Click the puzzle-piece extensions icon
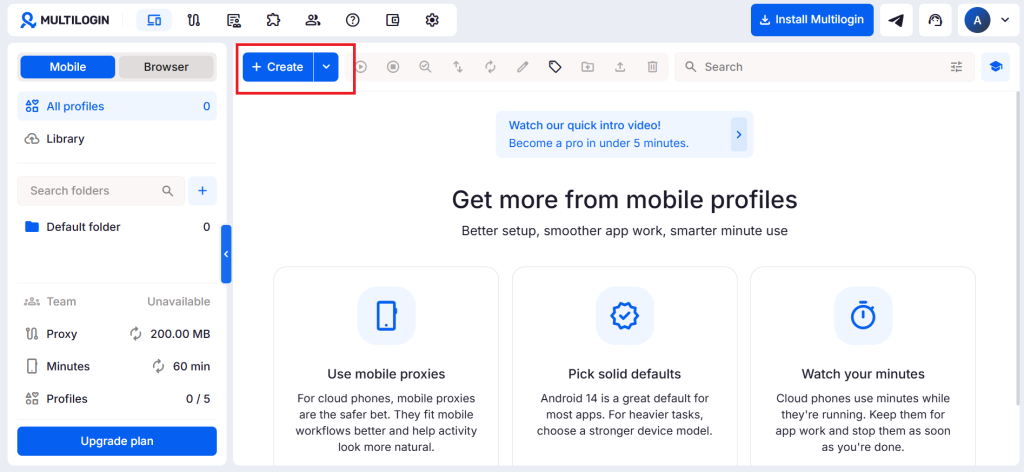The image size is (1024, 472). point(273,20)
